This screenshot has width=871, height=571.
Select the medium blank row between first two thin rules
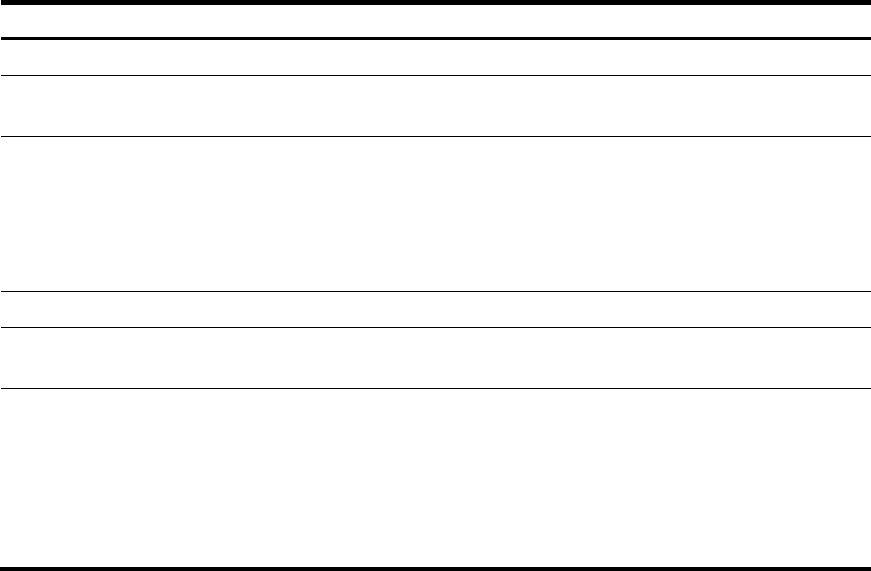tap(436, 106)
